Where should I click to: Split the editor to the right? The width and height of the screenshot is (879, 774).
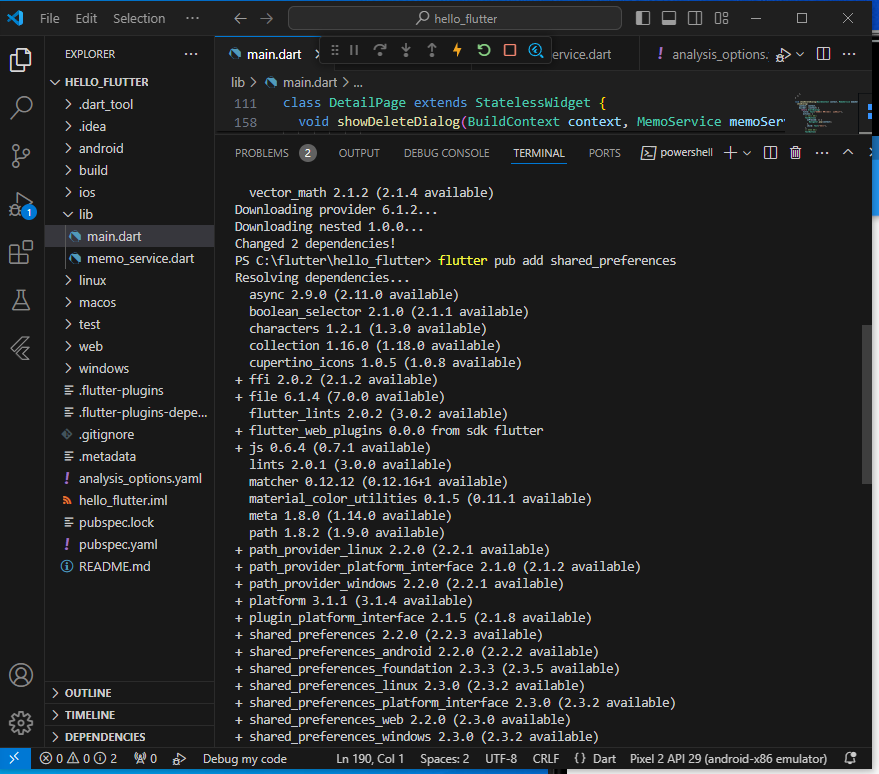[824, 54]
